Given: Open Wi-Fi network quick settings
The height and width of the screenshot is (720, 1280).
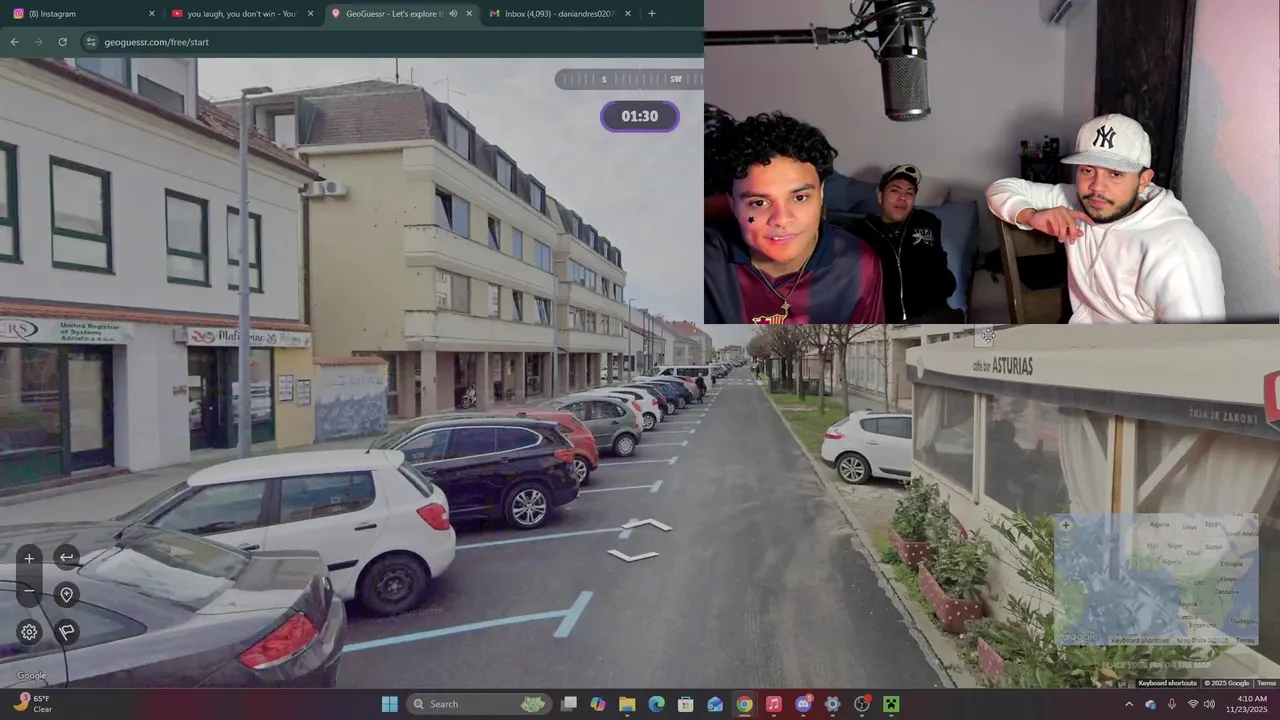Looking at the screenshot, I should click(1193, 704).
